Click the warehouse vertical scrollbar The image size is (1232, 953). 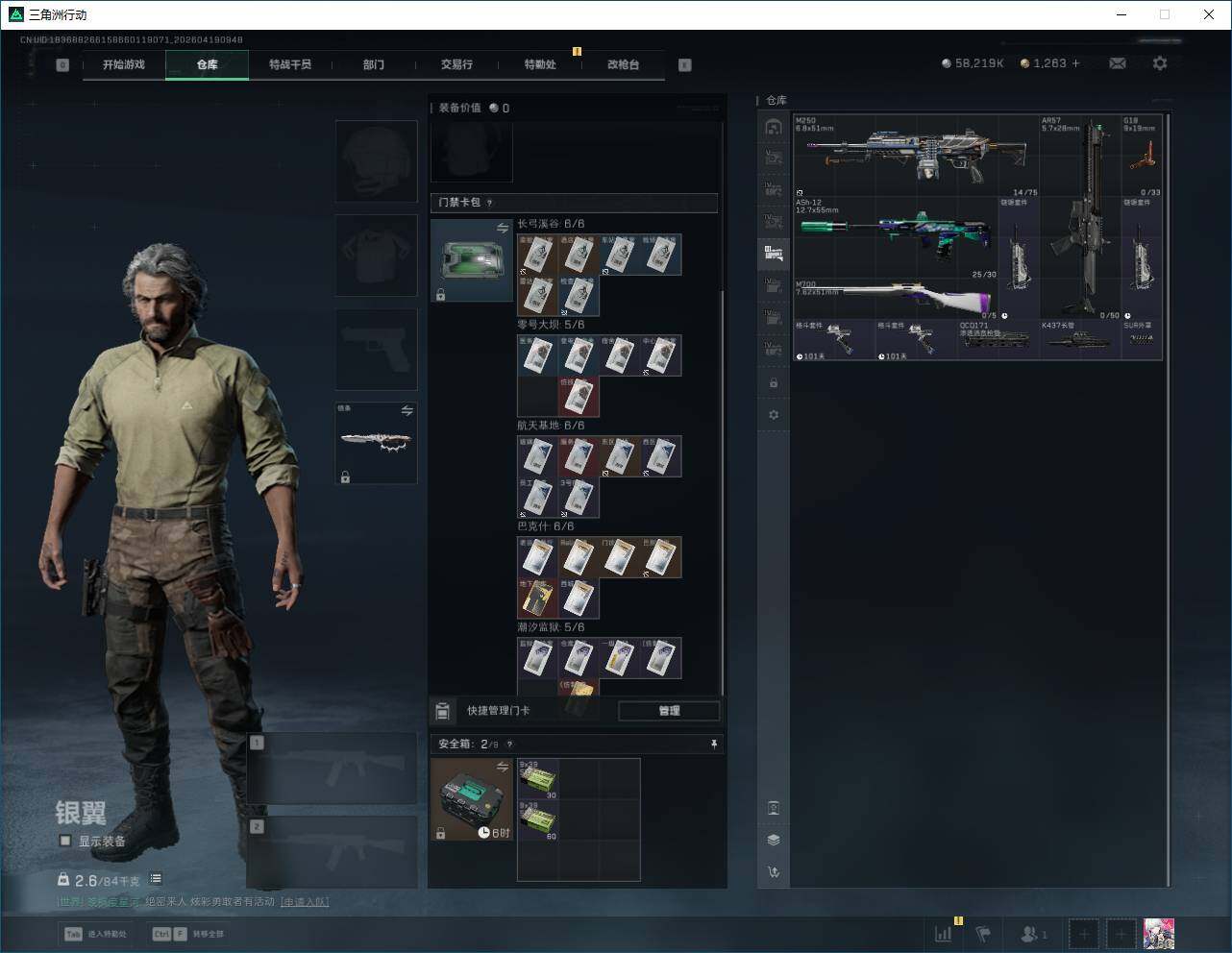1168,500
